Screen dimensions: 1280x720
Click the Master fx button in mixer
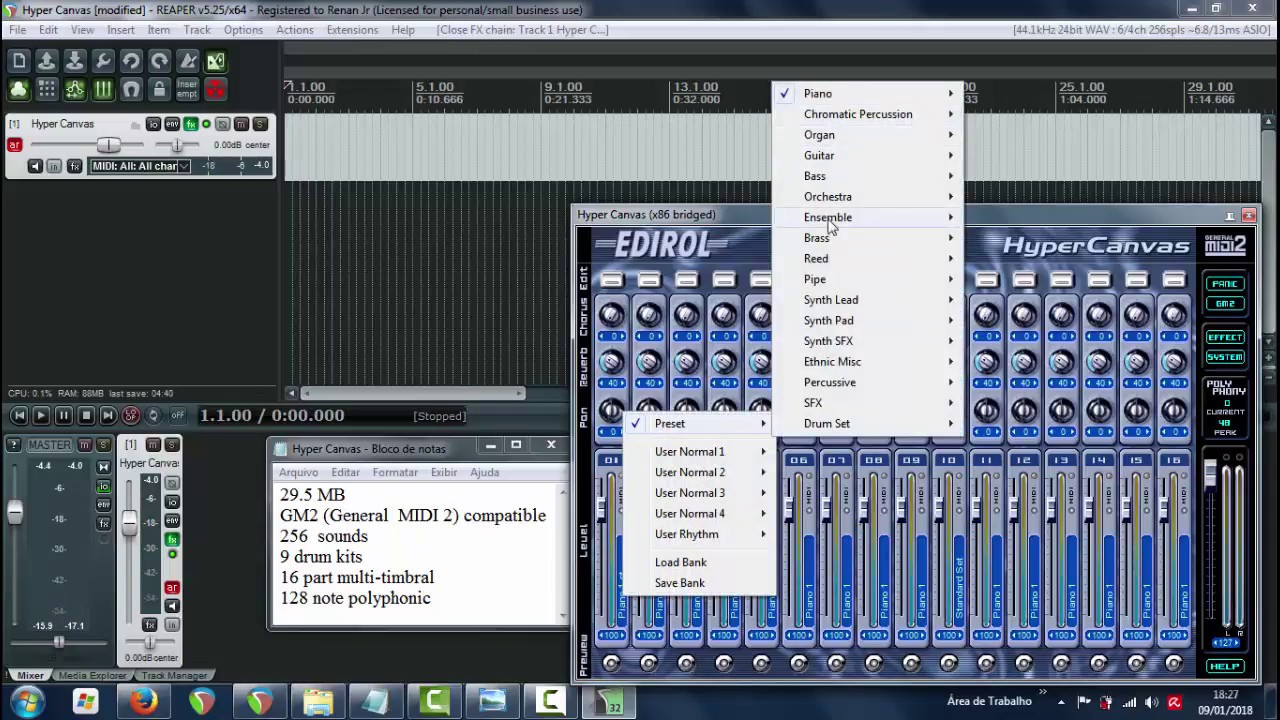point(103,523)
